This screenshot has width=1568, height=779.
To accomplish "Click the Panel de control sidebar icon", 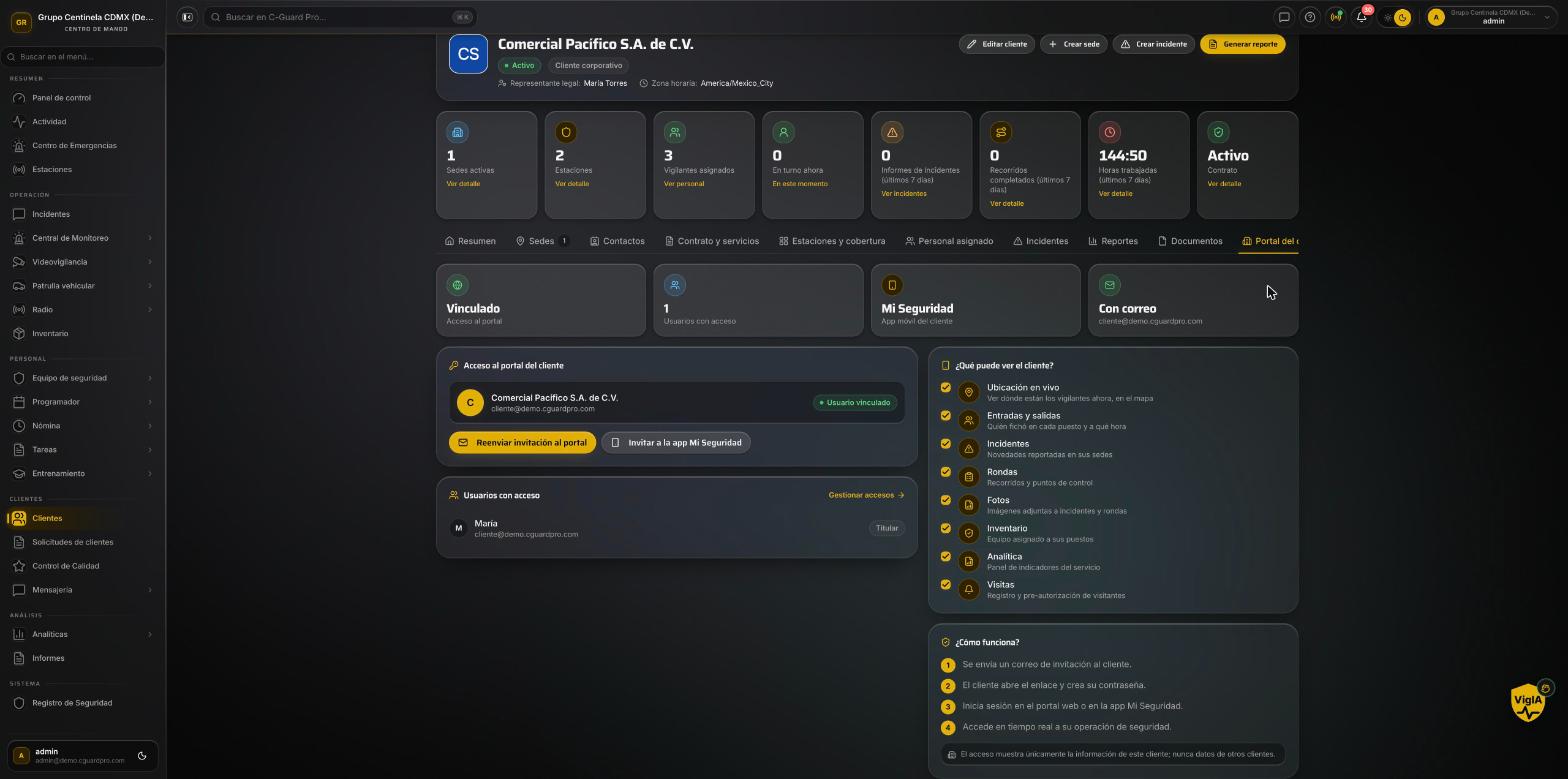I will point(19,98).
